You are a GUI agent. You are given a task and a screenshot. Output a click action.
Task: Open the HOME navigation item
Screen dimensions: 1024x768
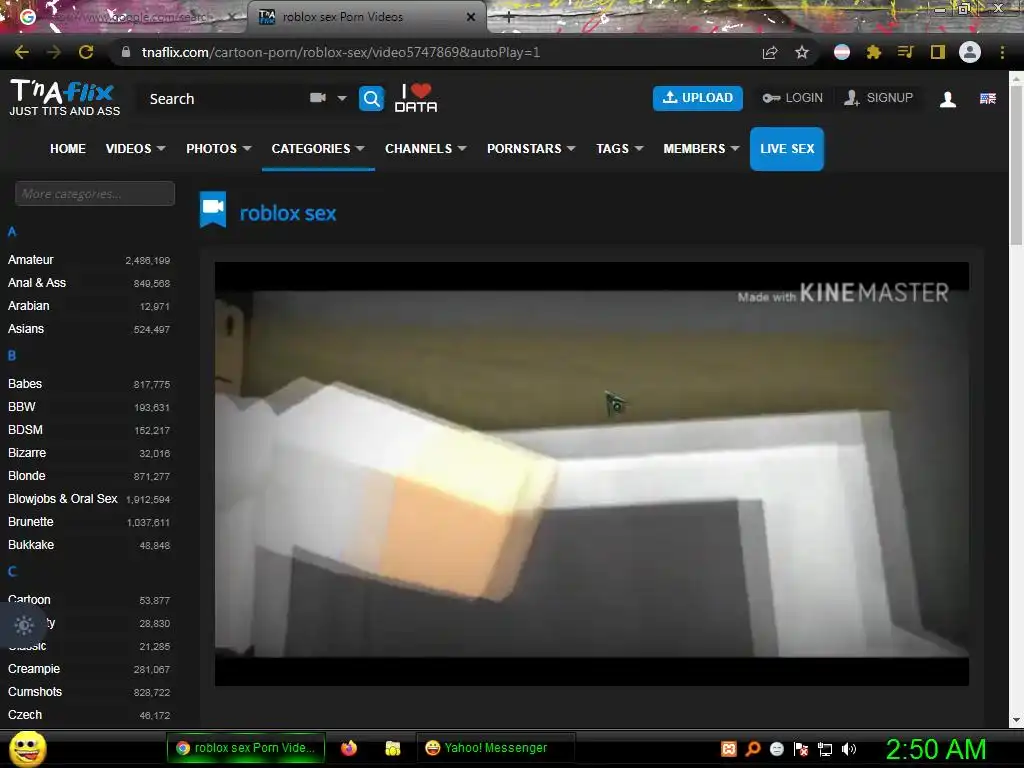pyautogui.click(x=68, y=149)
